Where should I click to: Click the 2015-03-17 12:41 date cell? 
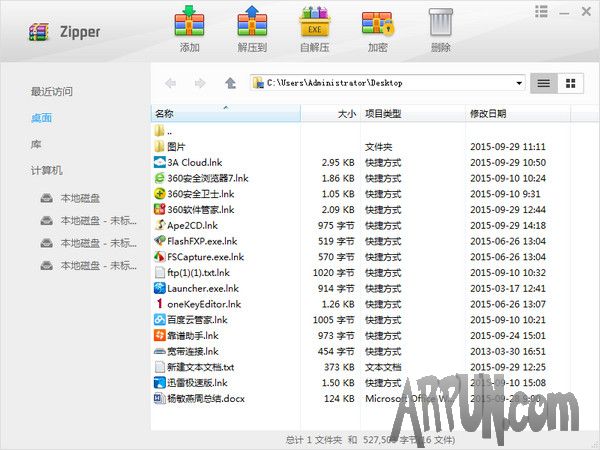(x=508, y=288)
